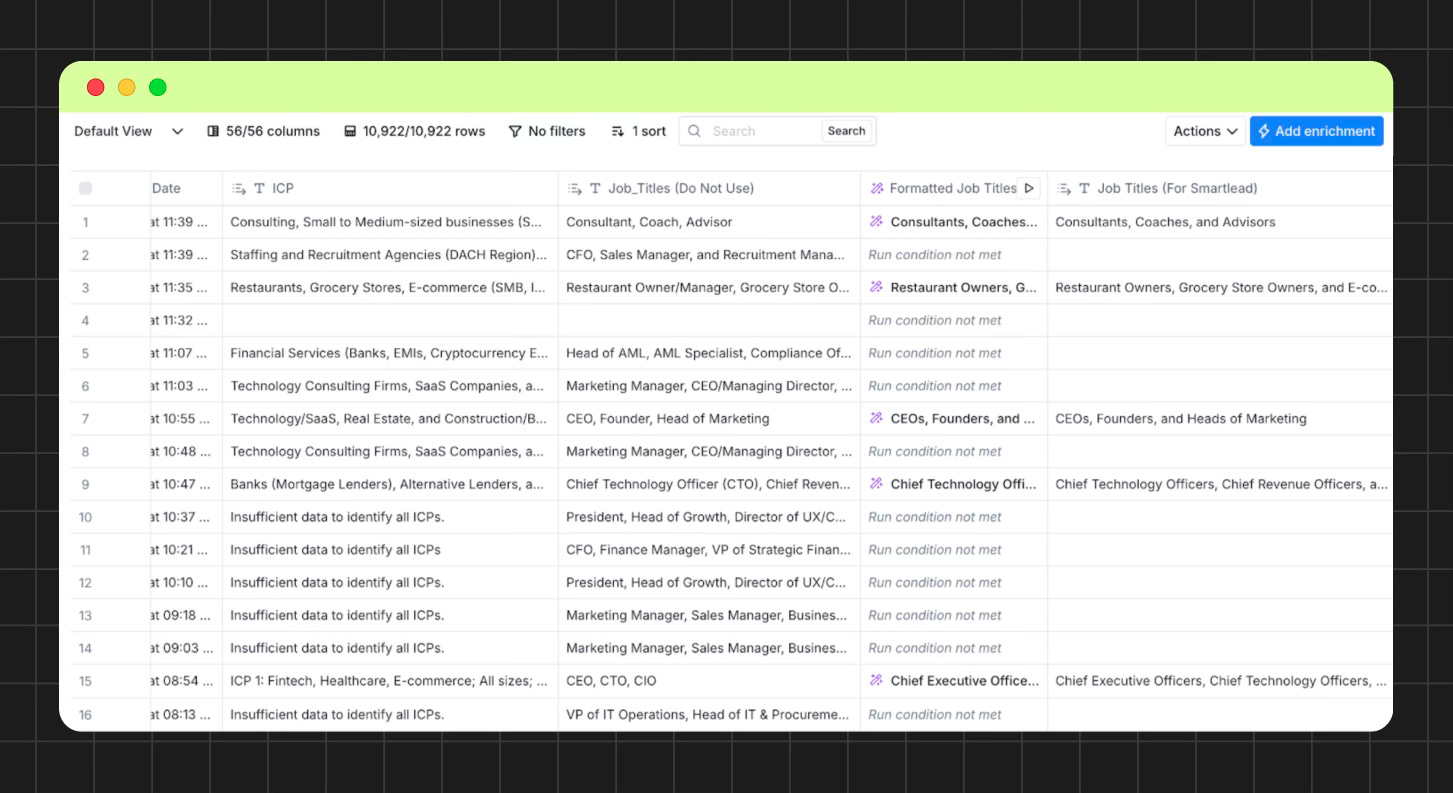Select row 7's checkbox area
Screen dimensions: 1453x793
pyautogui.click(x=85, y=418)
